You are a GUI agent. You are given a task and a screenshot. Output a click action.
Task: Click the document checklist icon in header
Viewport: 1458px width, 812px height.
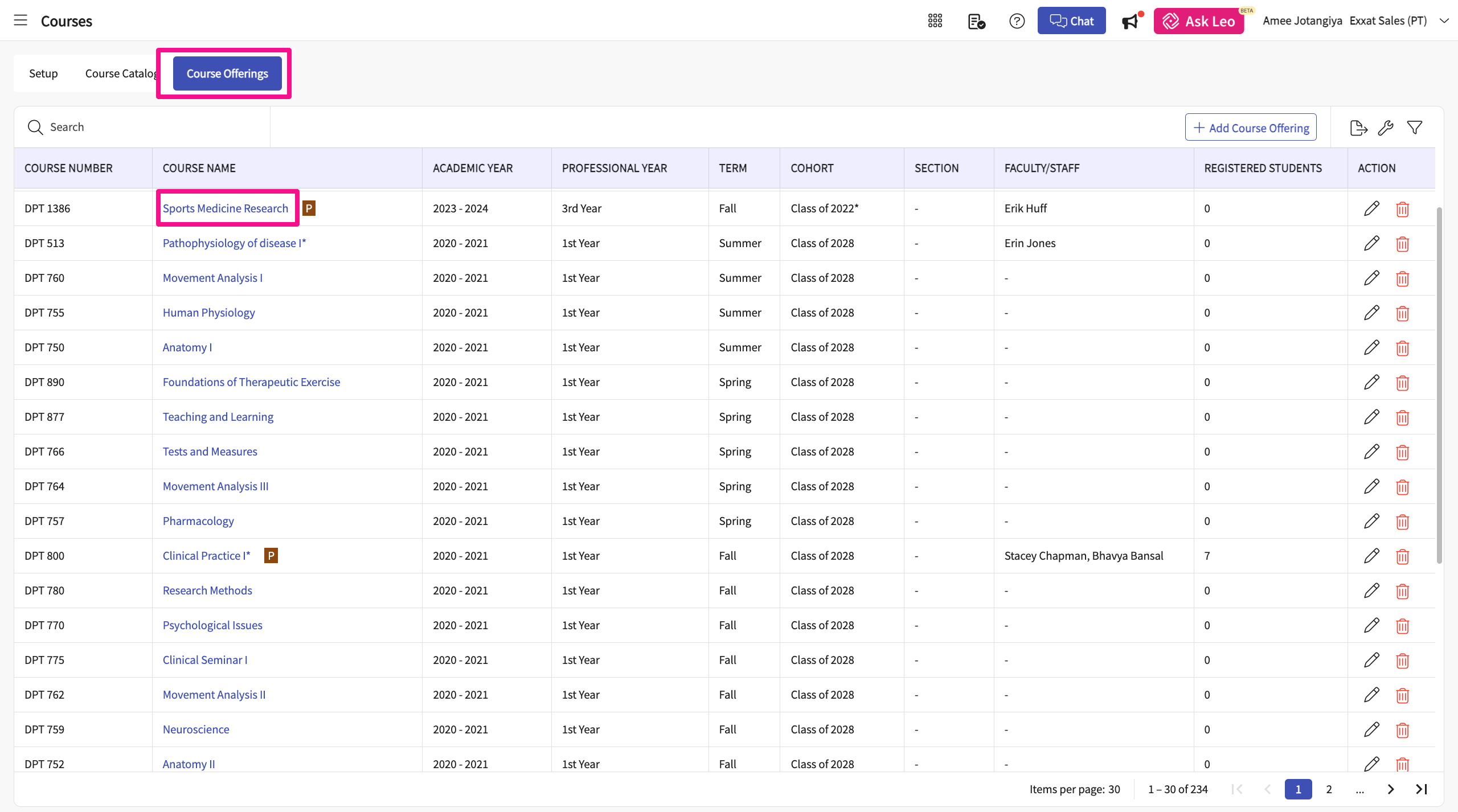pos(976,21)
